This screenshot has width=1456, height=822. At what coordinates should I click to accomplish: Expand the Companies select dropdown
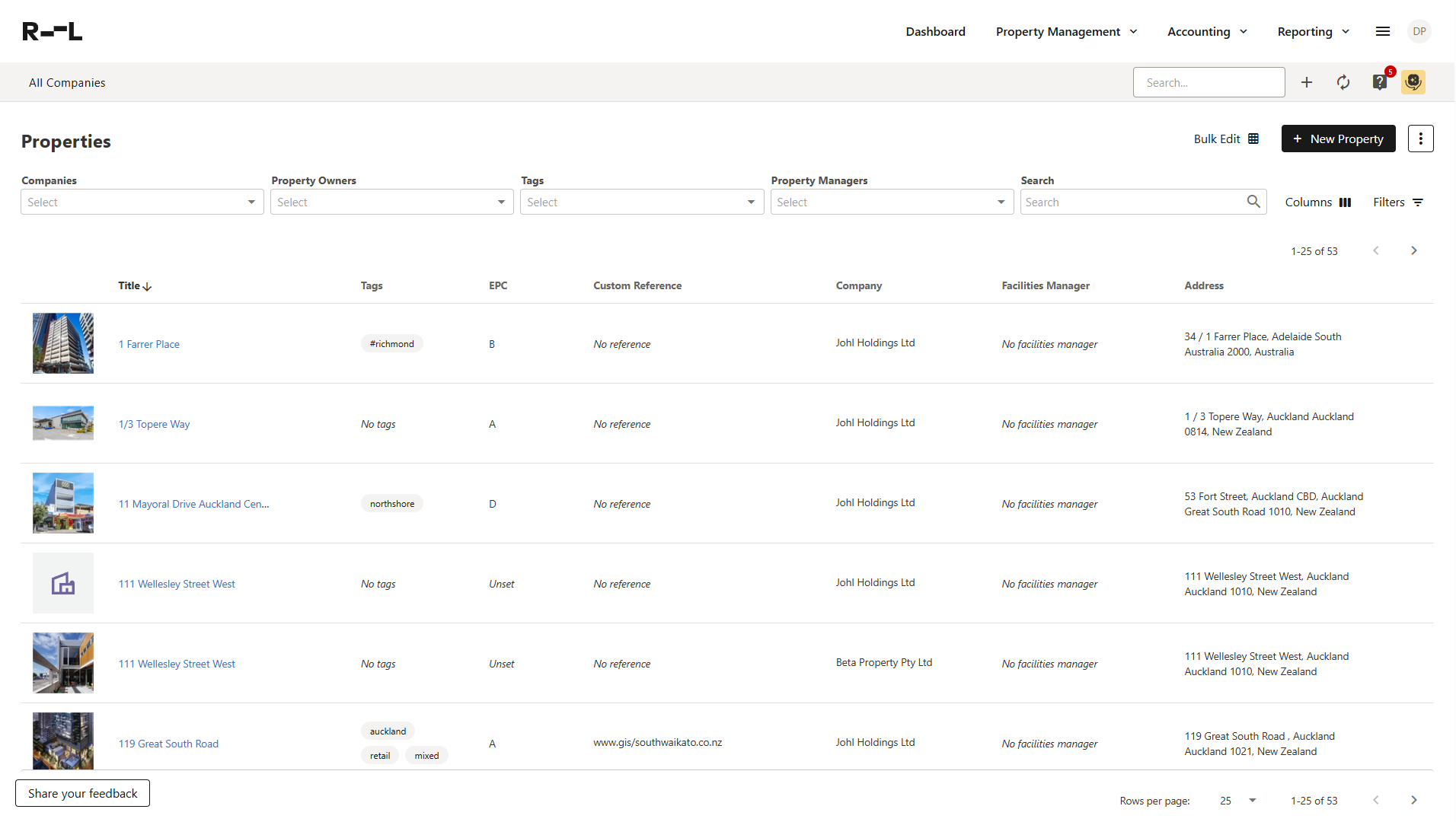point(142,202)
